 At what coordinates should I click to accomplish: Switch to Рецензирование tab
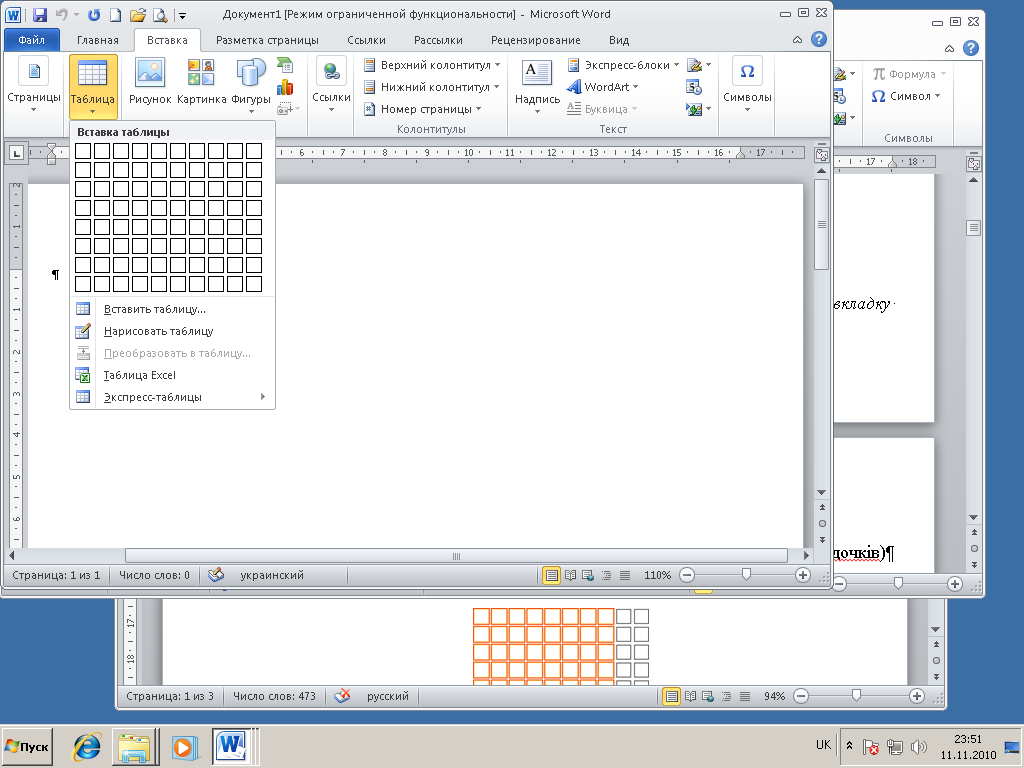coord(536,40)
